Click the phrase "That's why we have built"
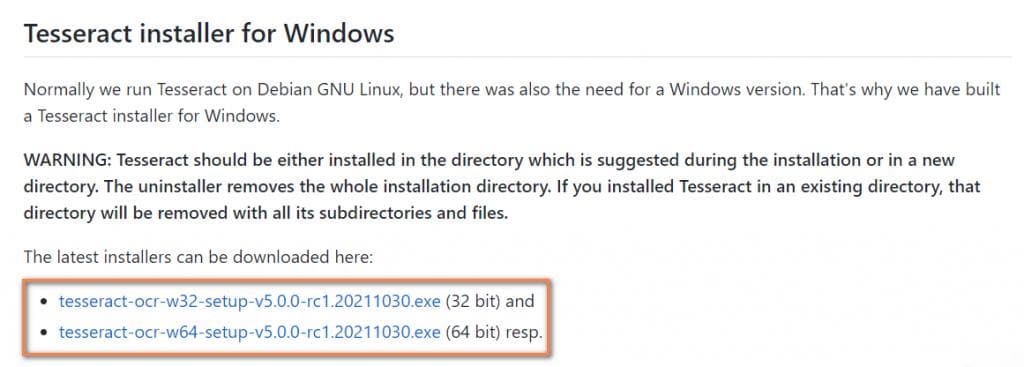This screenshot has height=367, width=1024. point(906,89)
